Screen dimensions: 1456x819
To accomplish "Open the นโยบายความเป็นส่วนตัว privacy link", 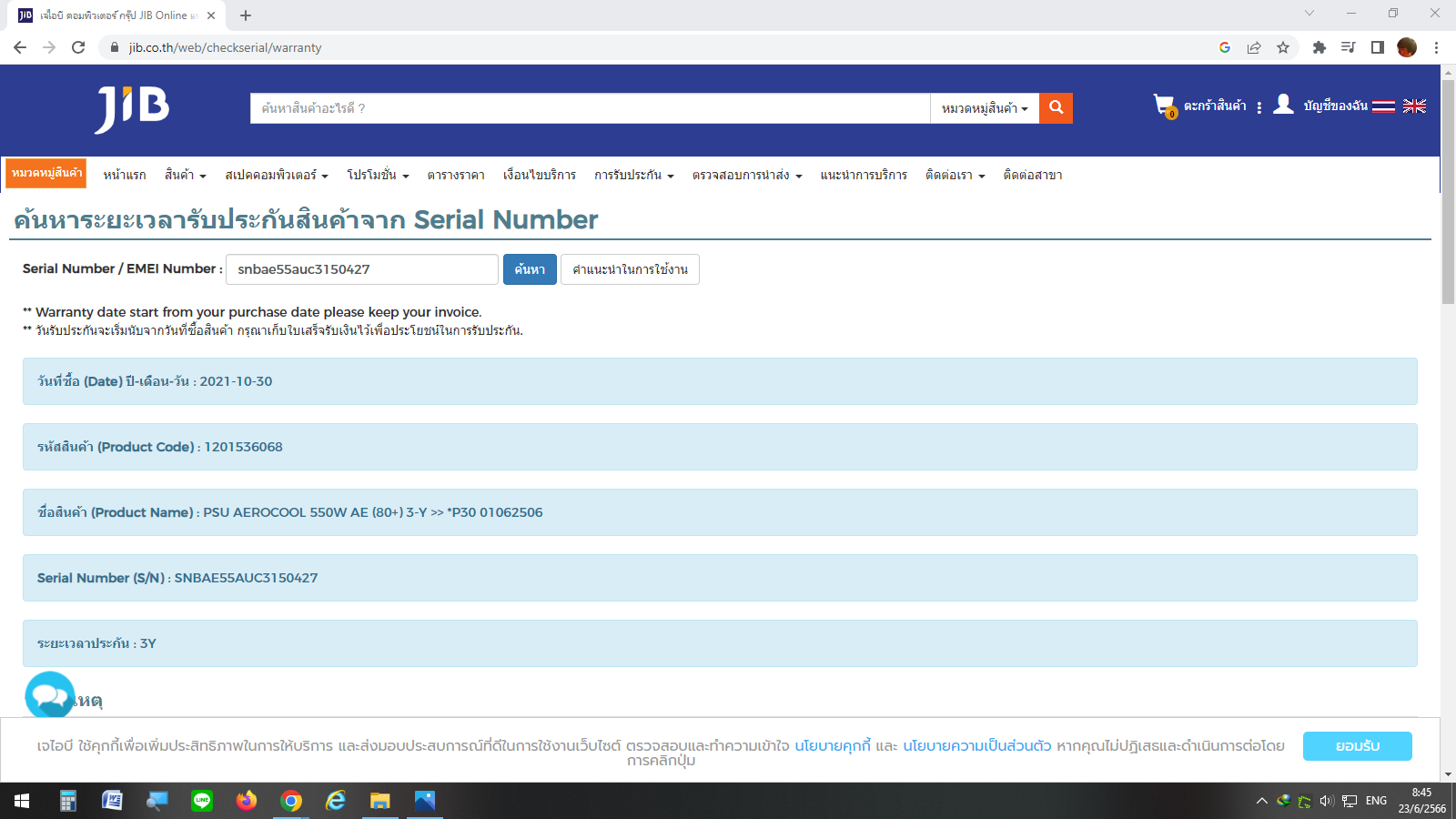I will click(x=977, y=745).
